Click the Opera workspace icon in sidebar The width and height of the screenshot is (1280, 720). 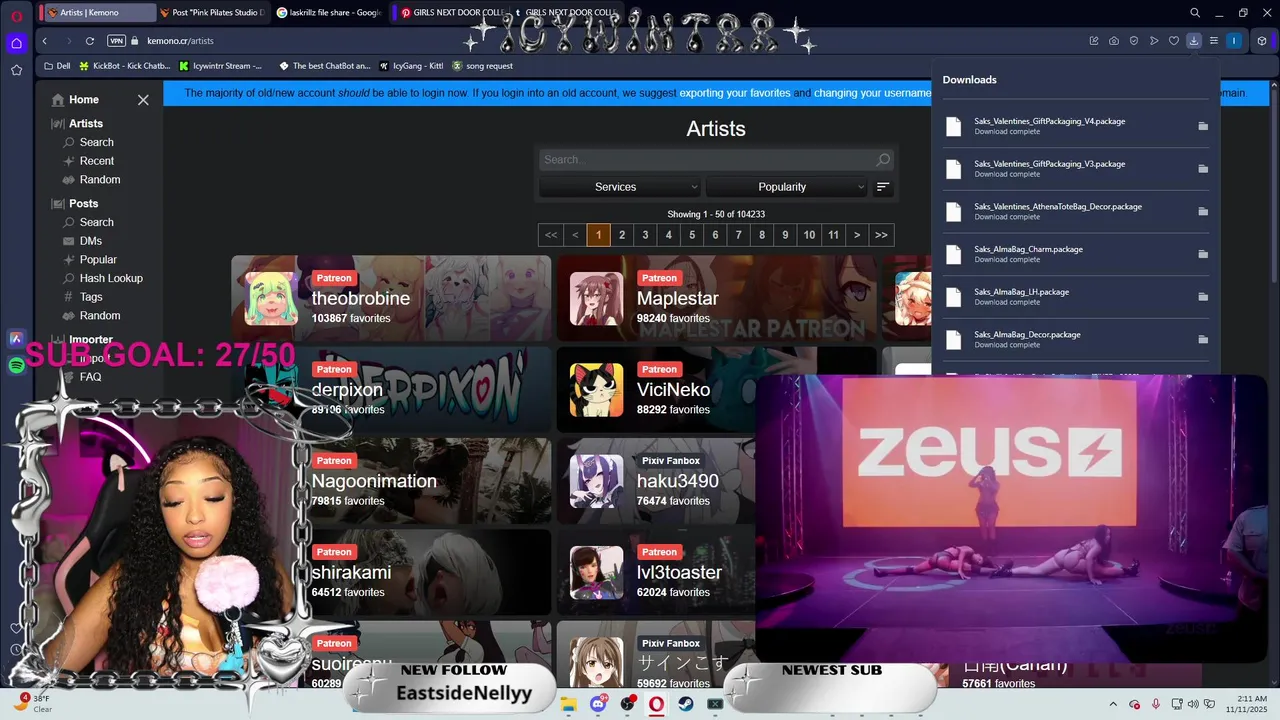point(16,42)
